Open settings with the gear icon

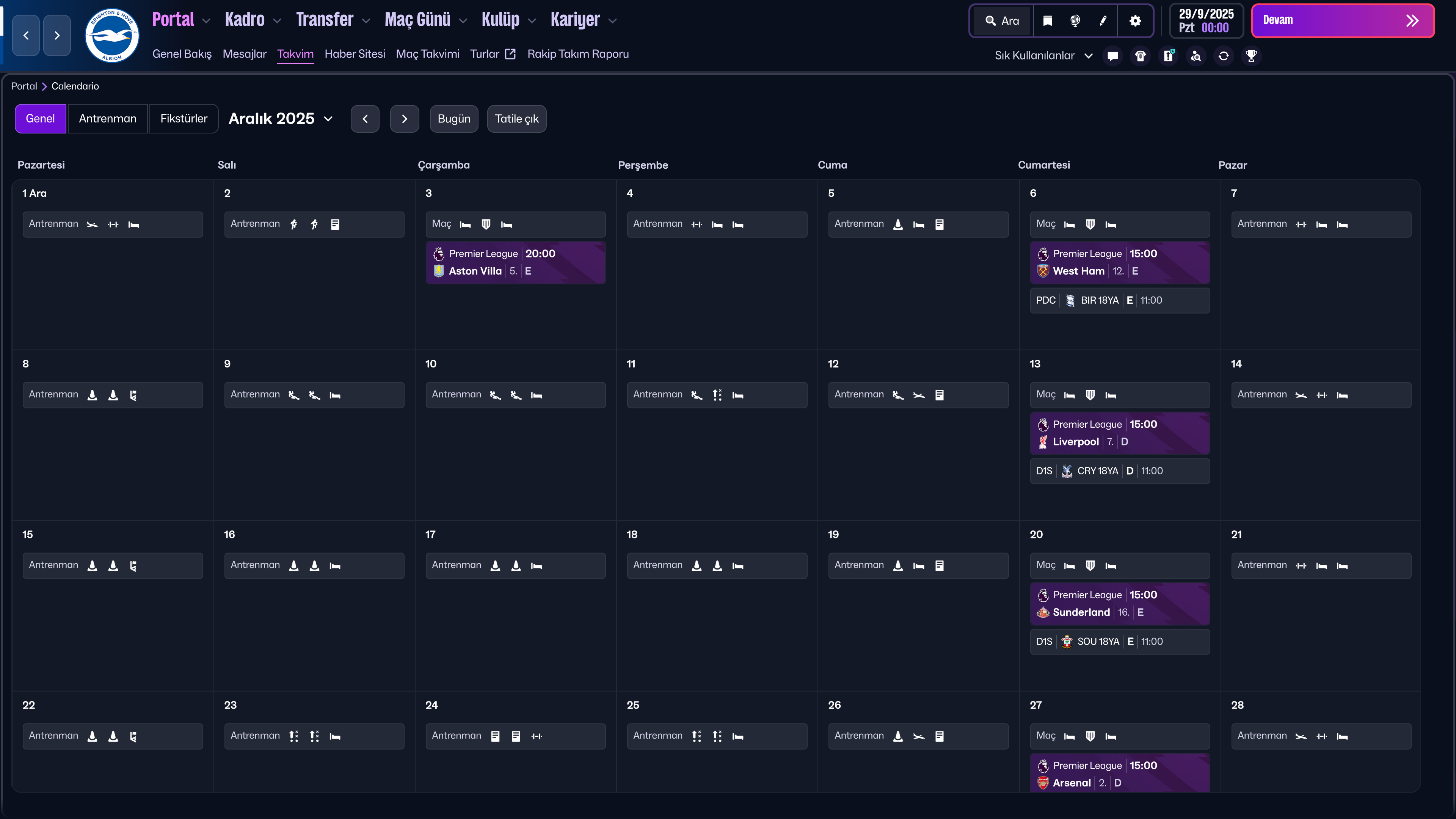point(1136,21)
